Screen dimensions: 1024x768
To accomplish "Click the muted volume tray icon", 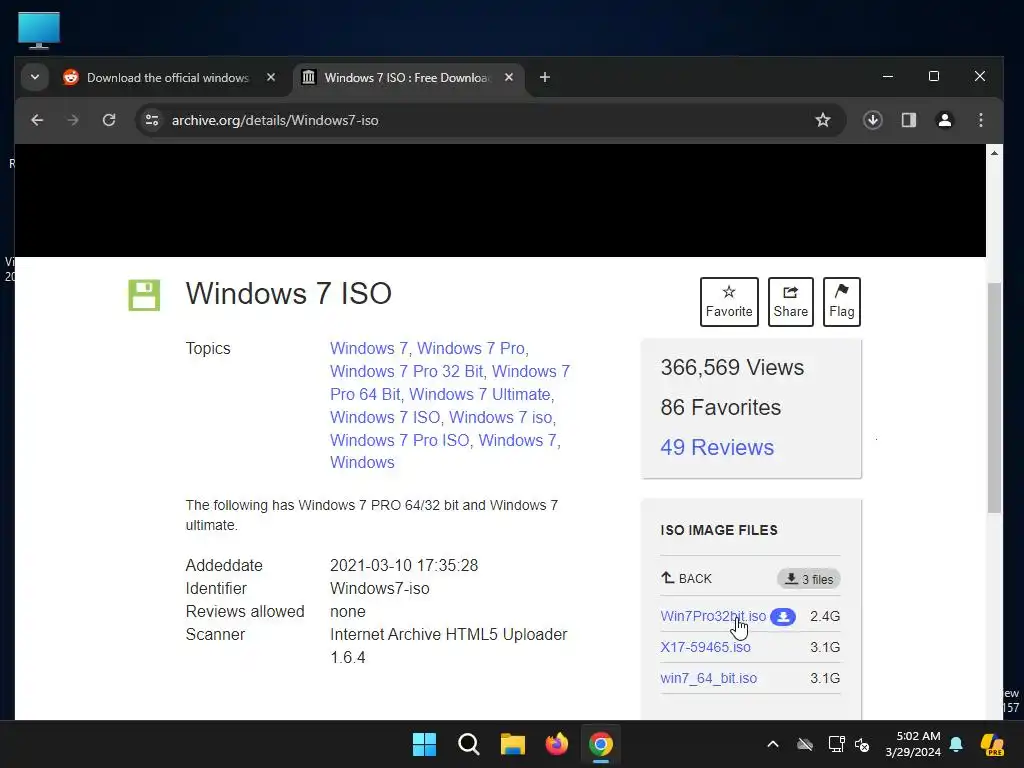I will pyautogui.click(x=862, y=744).
